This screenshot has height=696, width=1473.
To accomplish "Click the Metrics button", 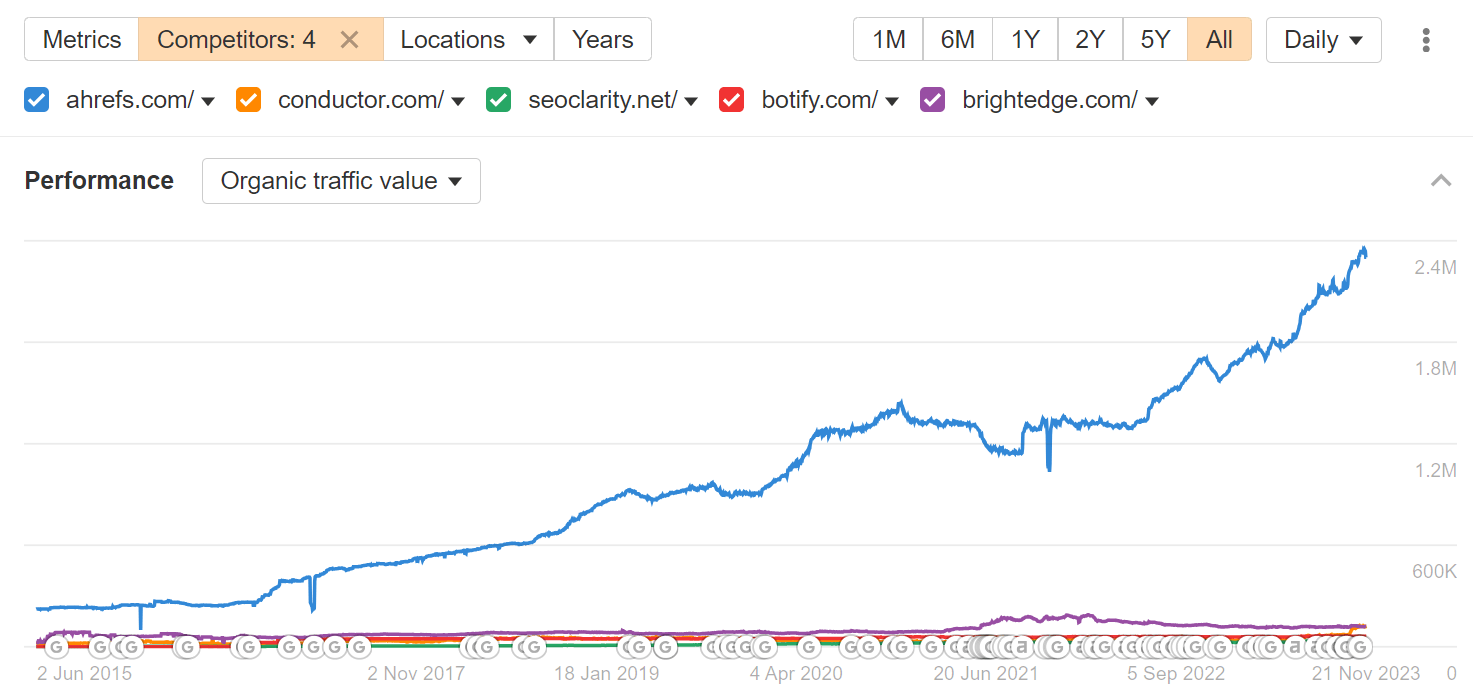I will pyautogui.click(x=81, y=39).
